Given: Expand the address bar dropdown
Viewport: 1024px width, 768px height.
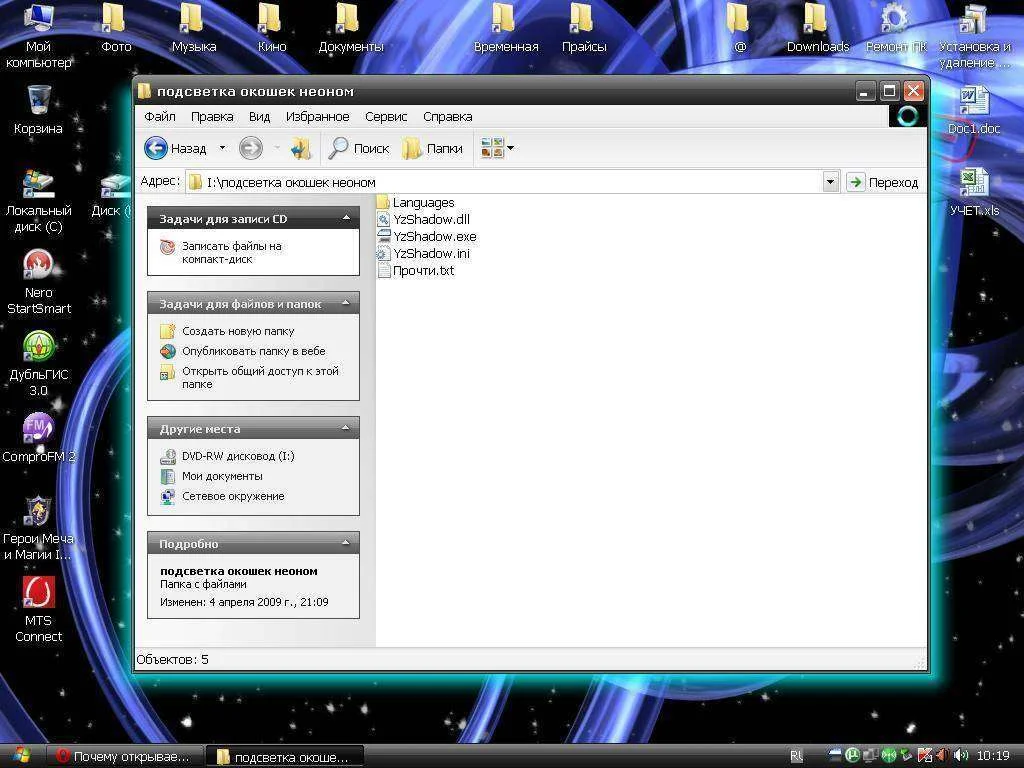Looking at the screenshot, I should [830, 182].
